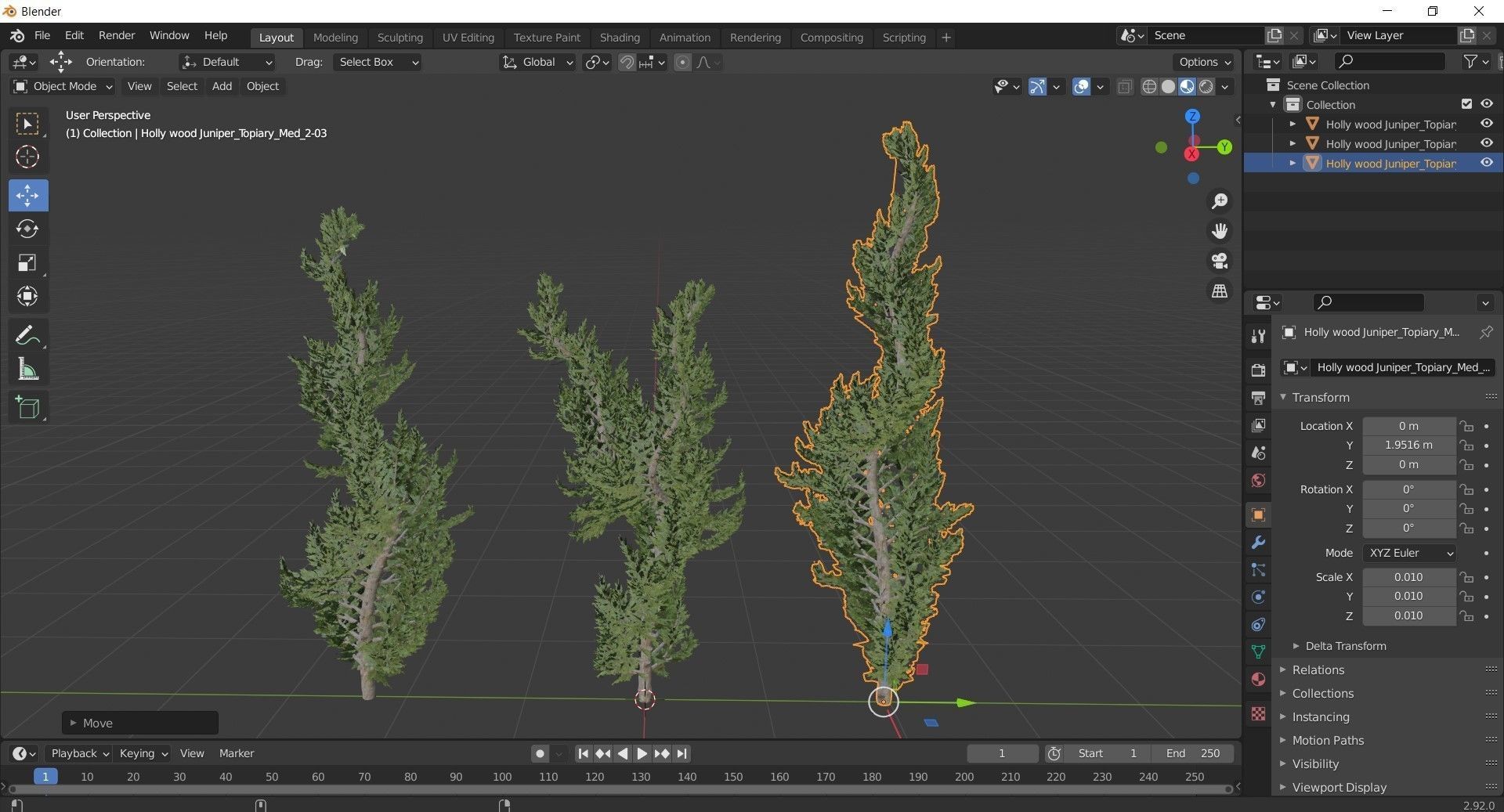This screenshot has width=1504, height=812.
Task: Toggle the Scale Z lock
Action: tap(1466, 616)
